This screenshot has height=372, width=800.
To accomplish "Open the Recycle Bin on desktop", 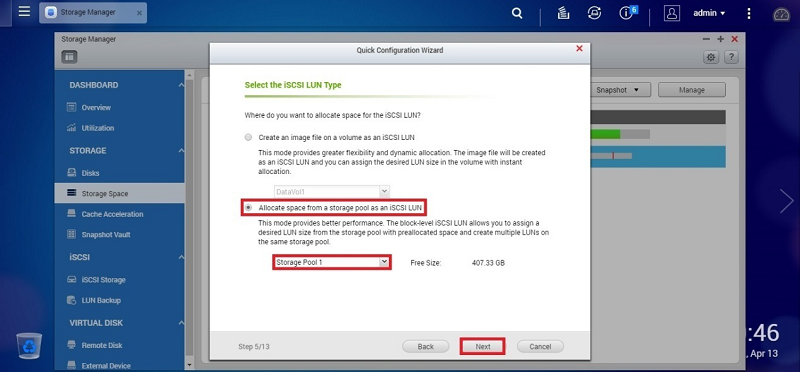I will 29,345.
